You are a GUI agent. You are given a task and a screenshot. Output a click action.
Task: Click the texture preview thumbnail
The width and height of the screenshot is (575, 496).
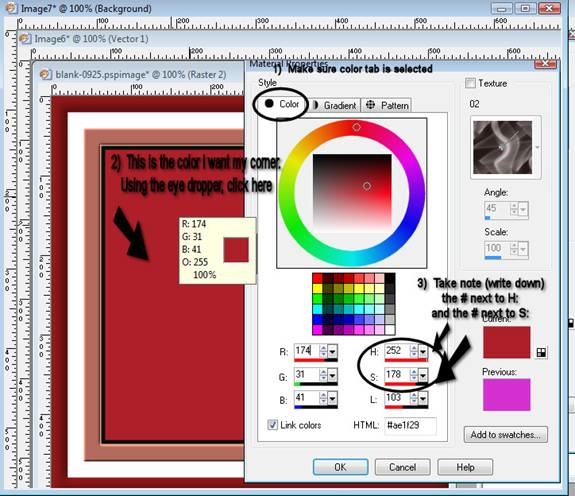[502, 147]
